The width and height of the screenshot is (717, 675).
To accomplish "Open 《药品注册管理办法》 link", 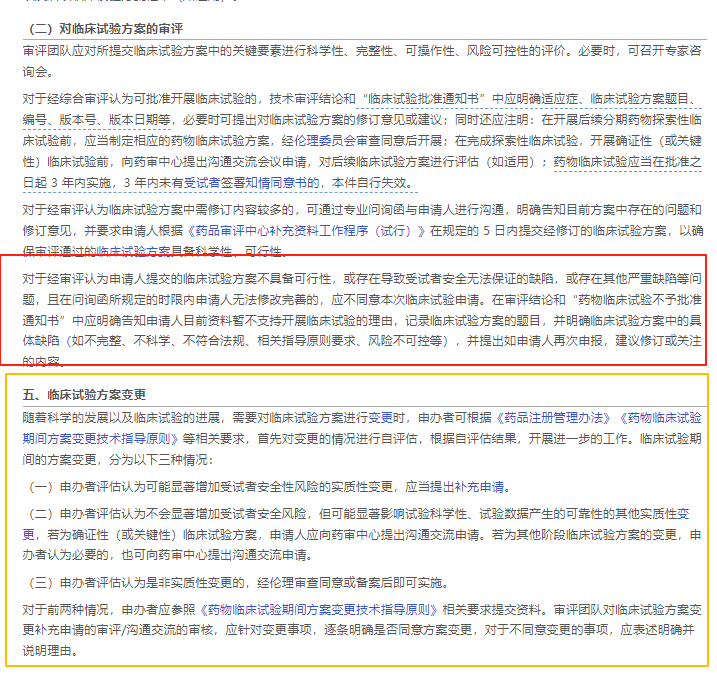I will (553, 418).
